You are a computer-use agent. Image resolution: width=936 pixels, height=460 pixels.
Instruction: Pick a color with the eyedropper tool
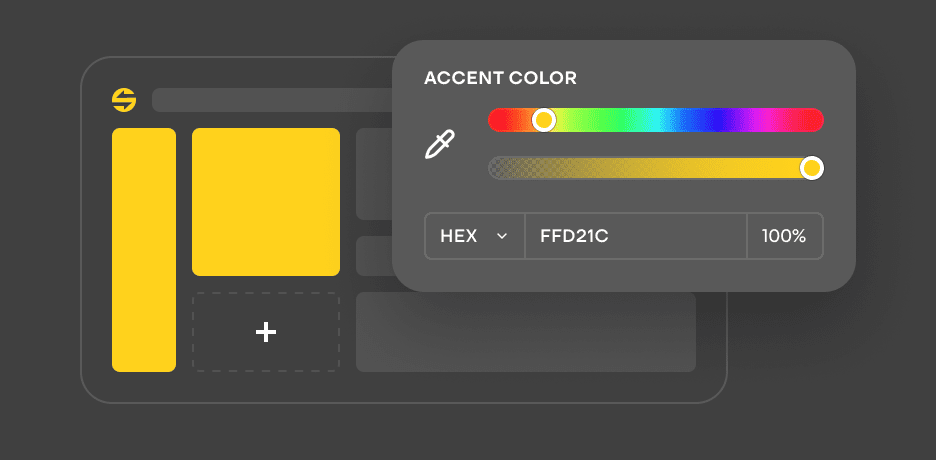(x=440, y=145)
